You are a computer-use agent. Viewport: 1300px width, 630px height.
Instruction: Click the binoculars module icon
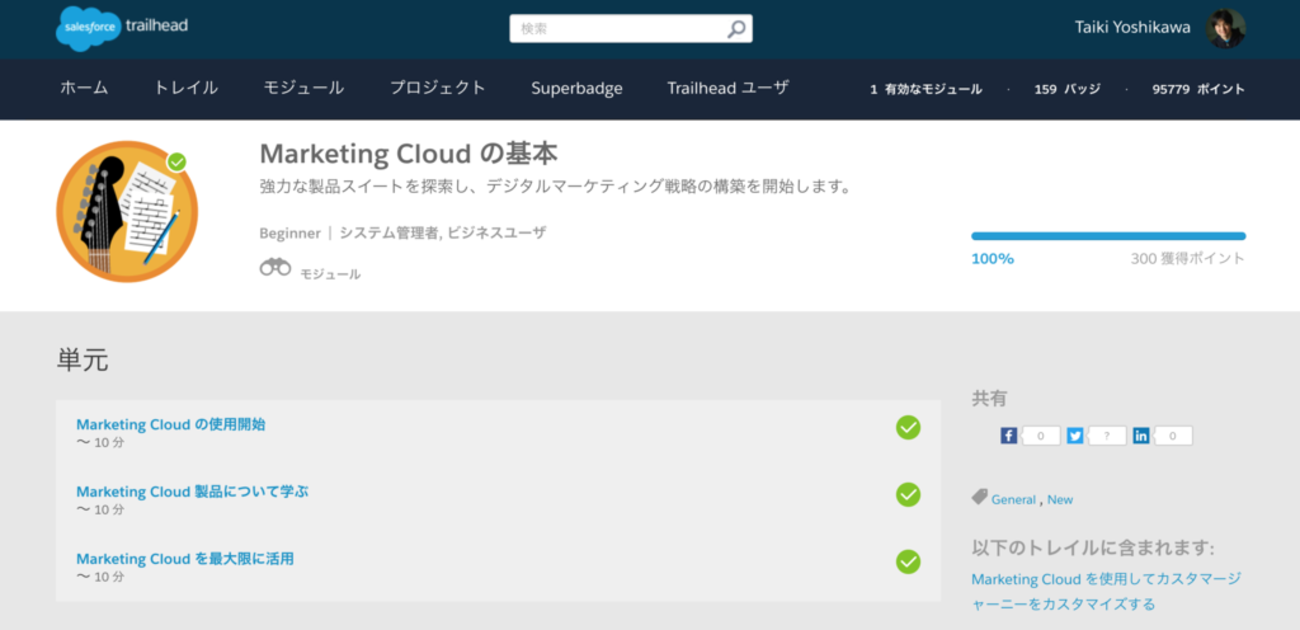point(275,267)
